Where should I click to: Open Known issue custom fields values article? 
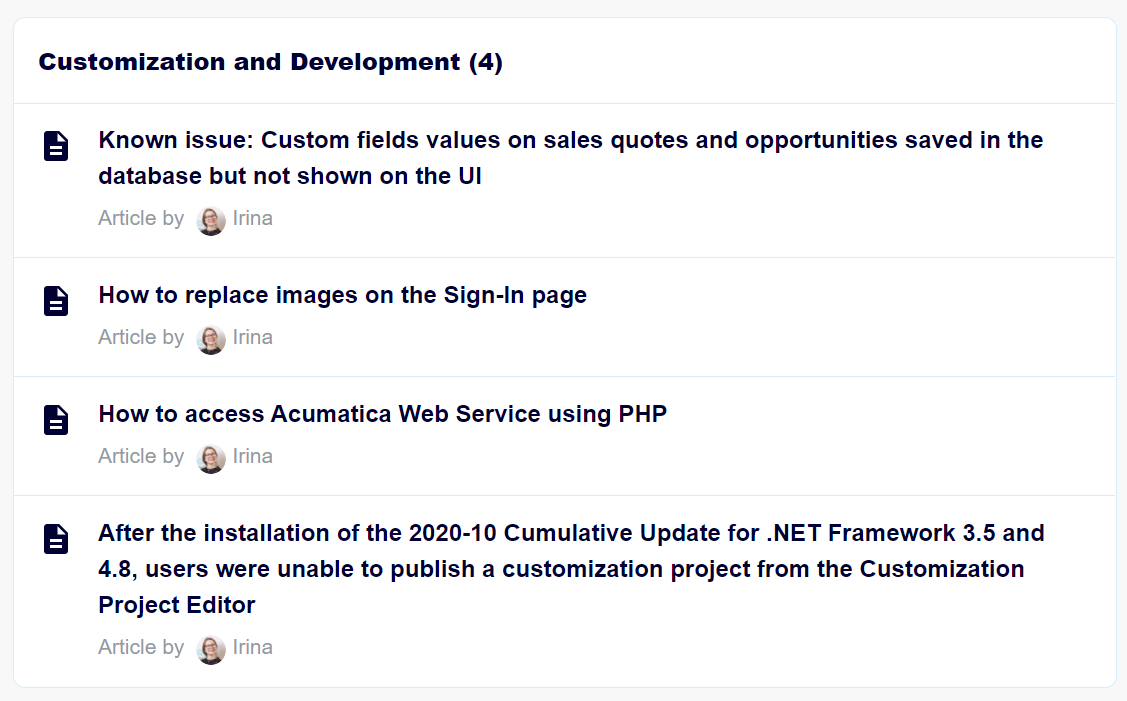[571, 157]
